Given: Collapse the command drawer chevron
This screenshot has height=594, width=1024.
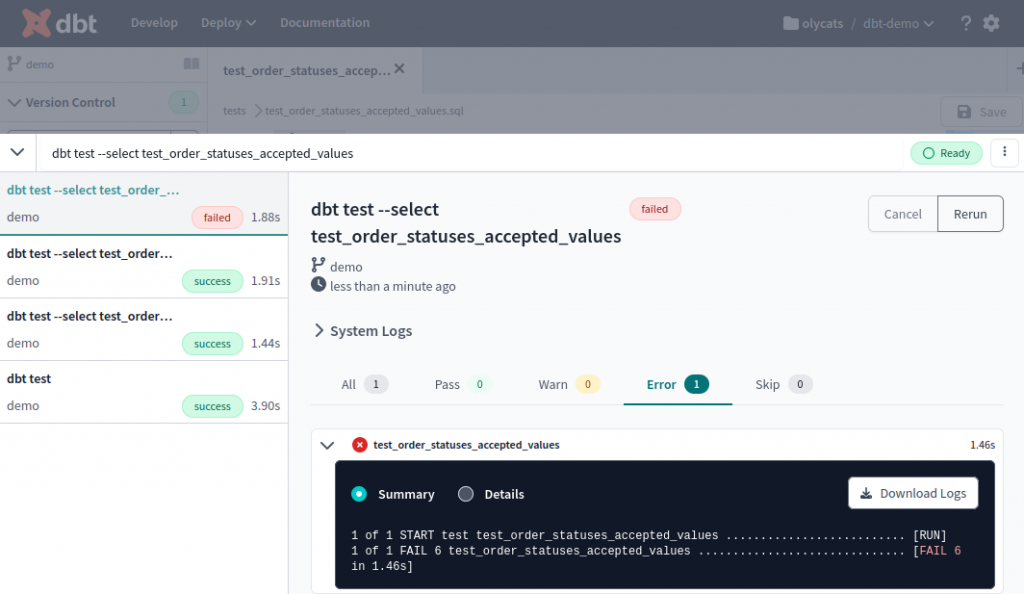Looking at the screenshot, I should tap(18, 152).
